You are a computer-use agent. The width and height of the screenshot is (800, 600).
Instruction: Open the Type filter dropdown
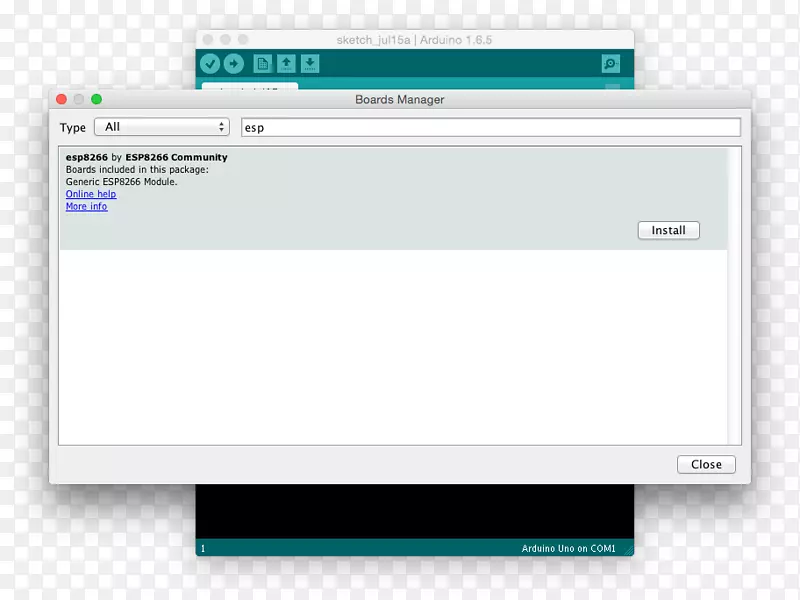pos(162,127)
